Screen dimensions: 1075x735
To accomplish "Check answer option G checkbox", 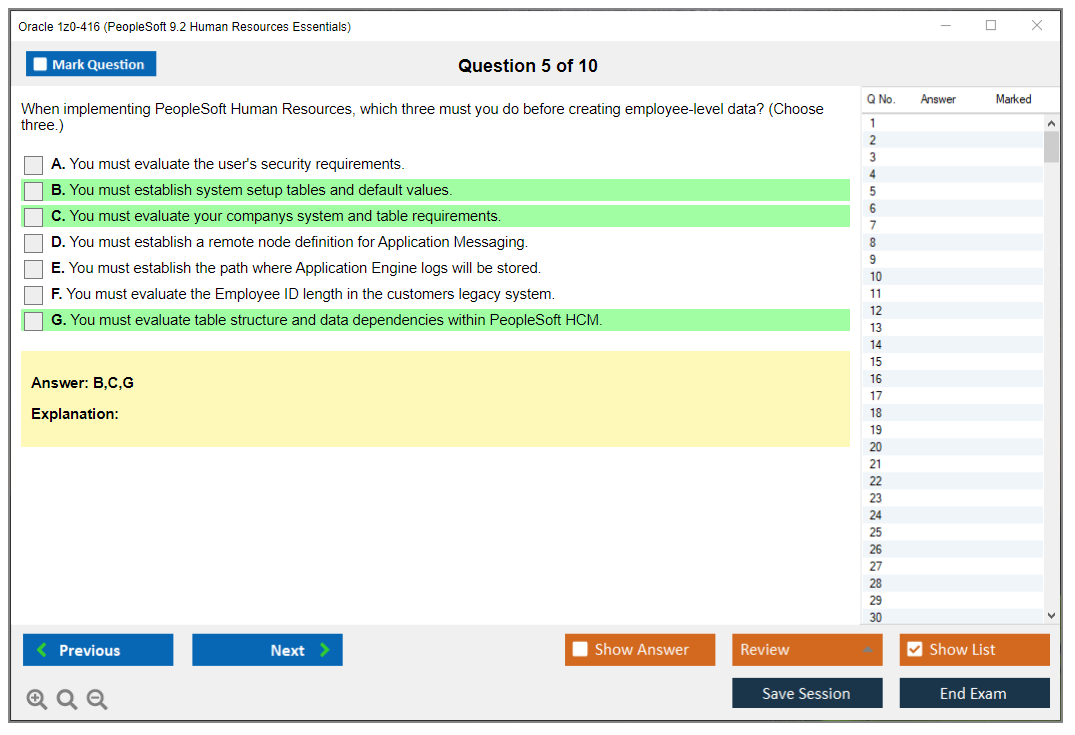I will coord(33,320).
